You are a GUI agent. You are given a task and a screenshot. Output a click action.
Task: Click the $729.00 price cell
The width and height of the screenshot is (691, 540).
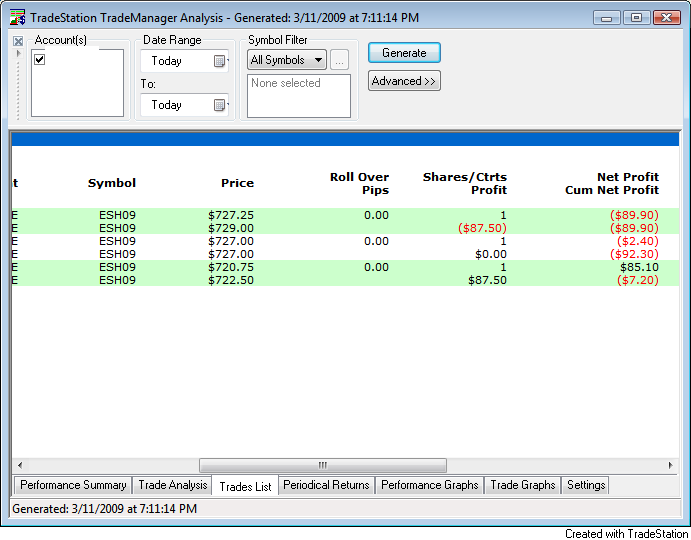(231, 228)
